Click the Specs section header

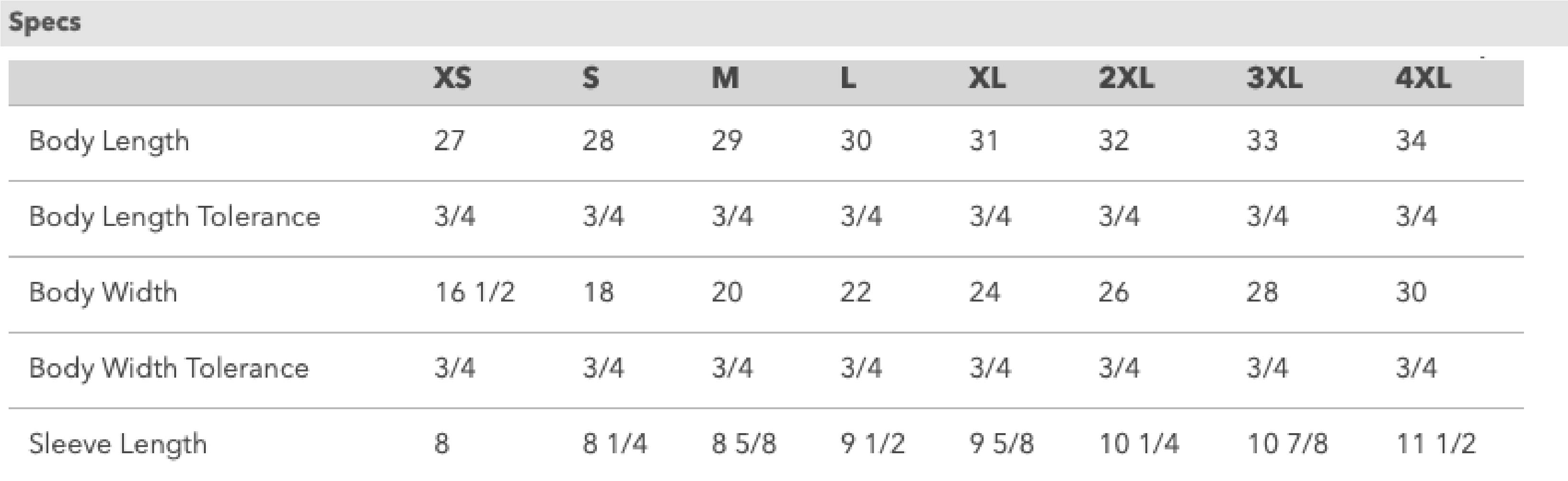coord(45,22)
